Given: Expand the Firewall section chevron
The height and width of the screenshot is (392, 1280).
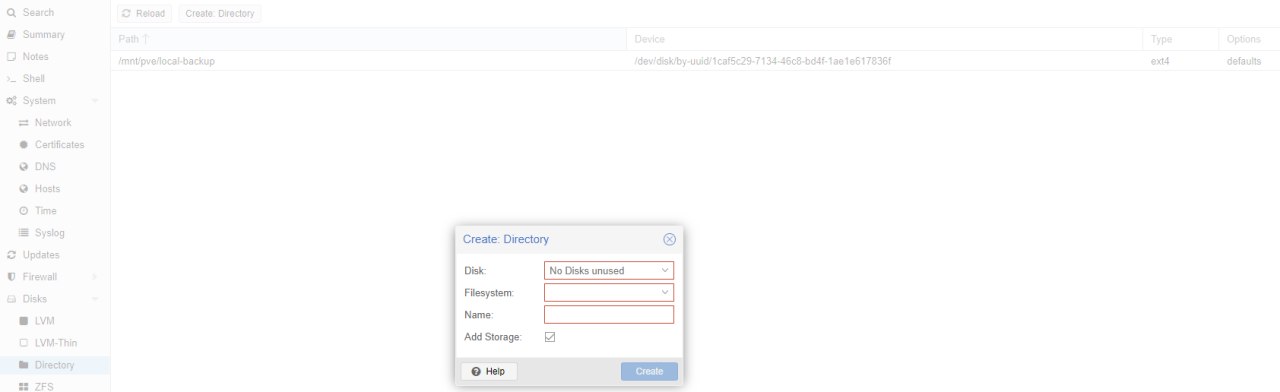Looking at the screenshot, I should (95, 277).
